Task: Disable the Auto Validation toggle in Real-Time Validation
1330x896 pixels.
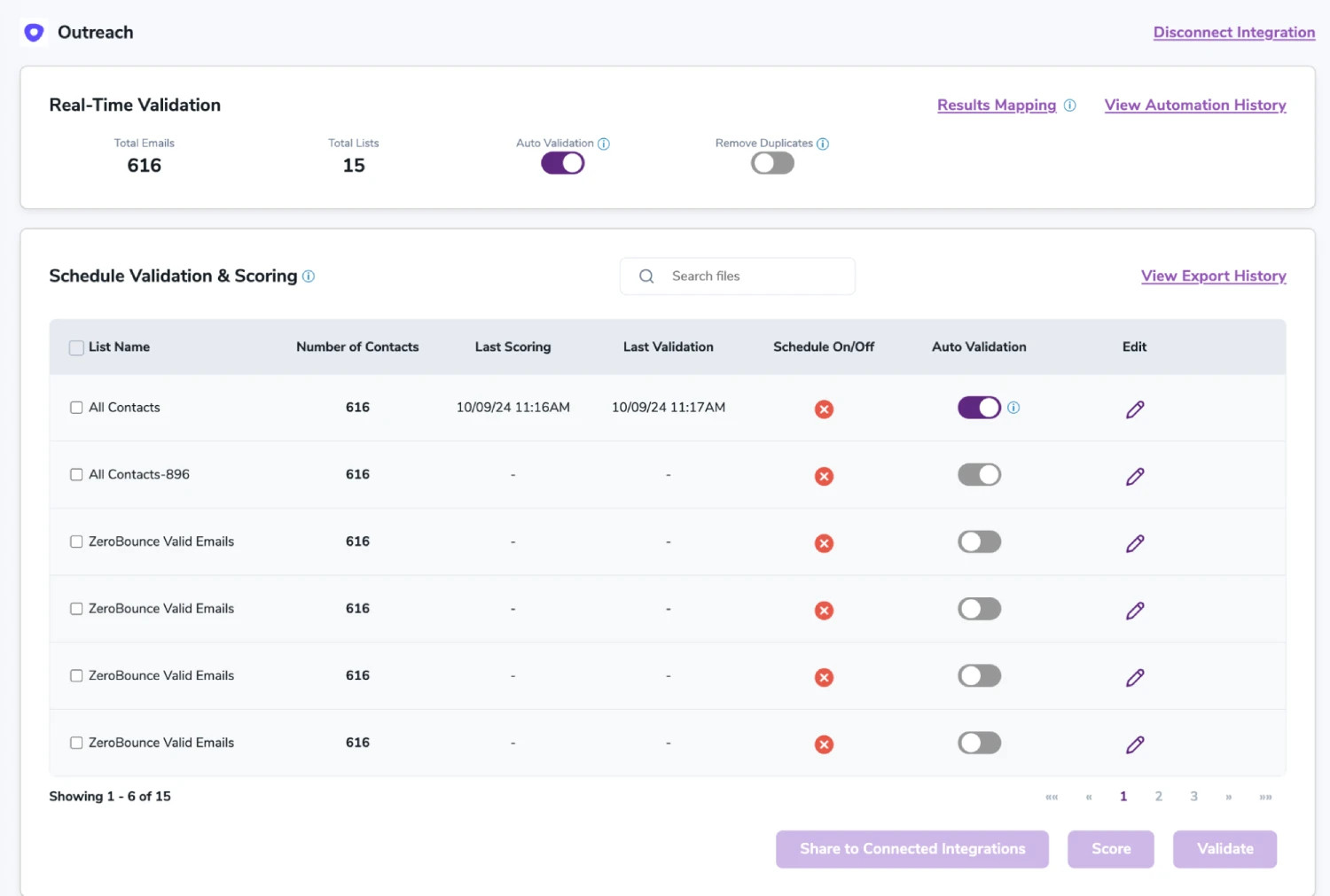Action: 563,164
